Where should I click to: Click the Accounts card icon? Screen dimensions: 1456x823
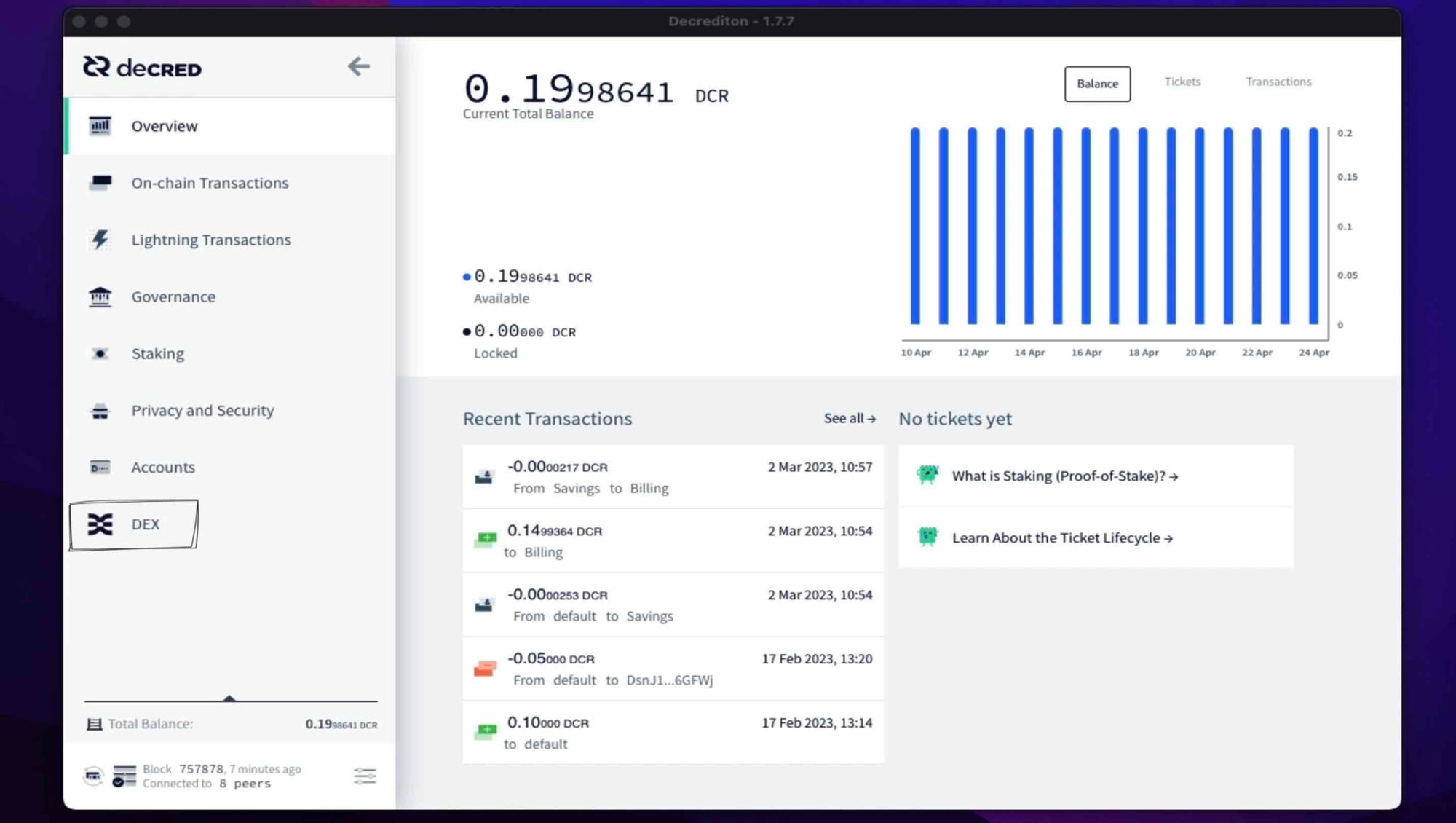click(100, 467)
